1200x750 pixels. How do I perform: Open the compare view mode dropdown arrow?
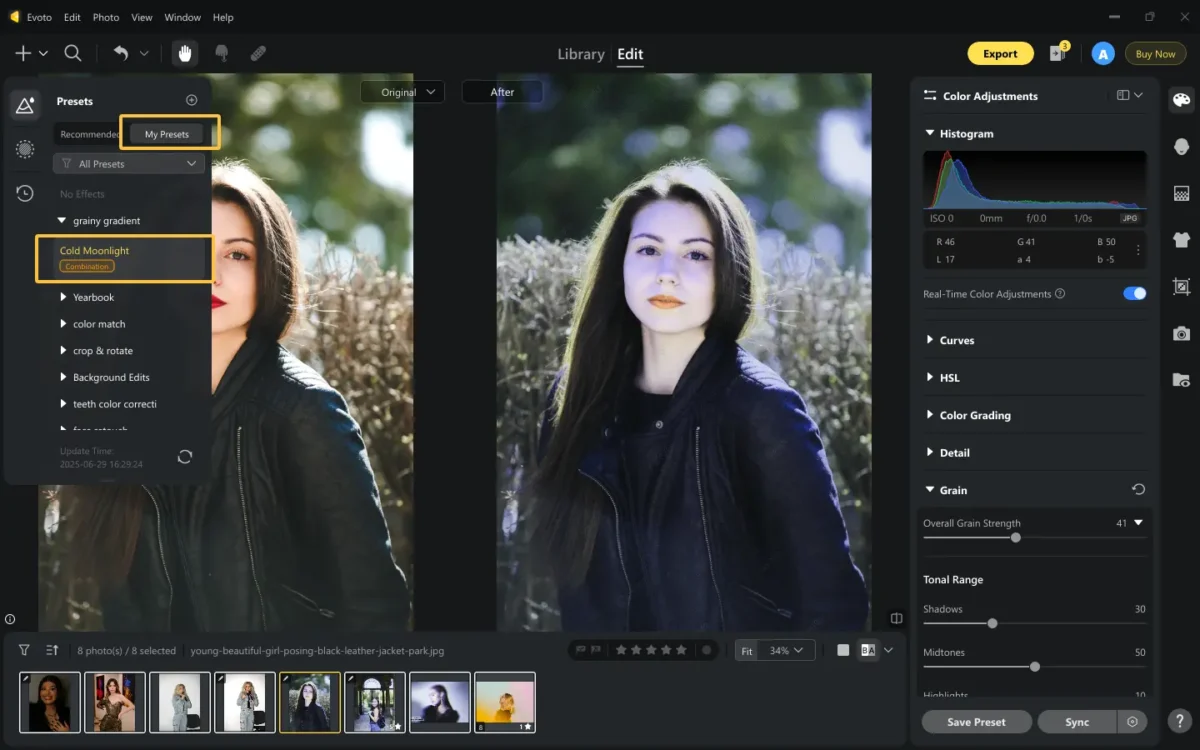(888, 650)
